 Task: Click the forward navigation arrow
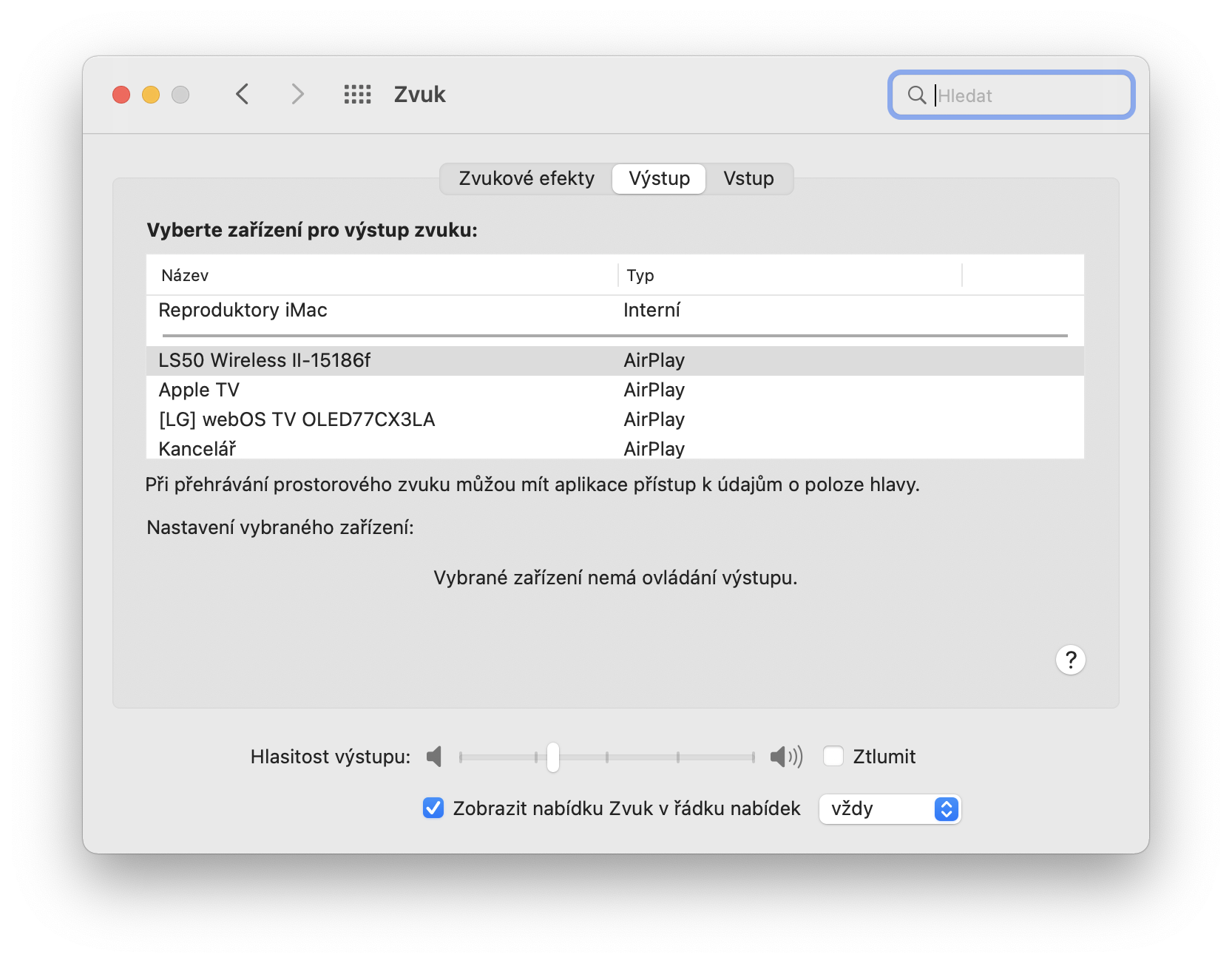click(297, 94)
